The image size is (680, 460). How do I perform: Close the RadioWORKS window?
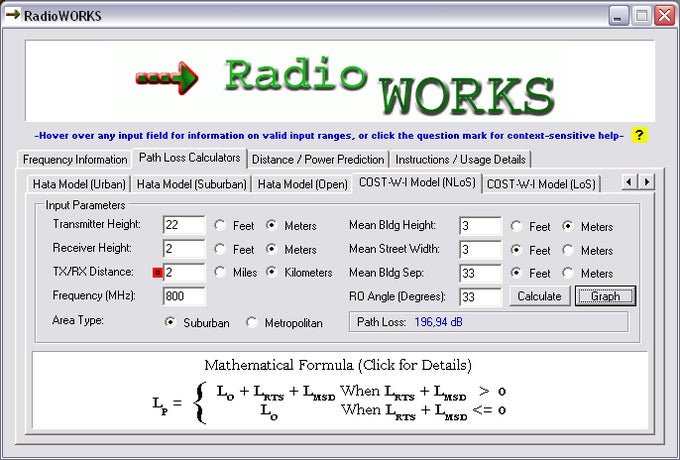point(664,16)
